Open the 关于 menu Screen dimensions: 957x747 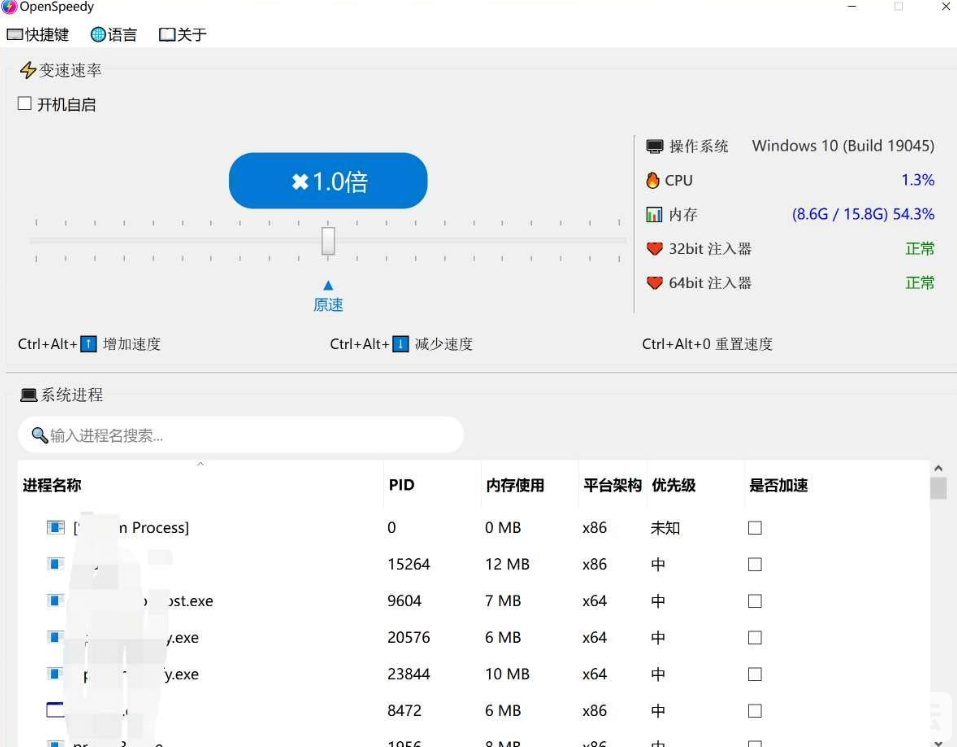pyautogui.click(x=182, y=35)
